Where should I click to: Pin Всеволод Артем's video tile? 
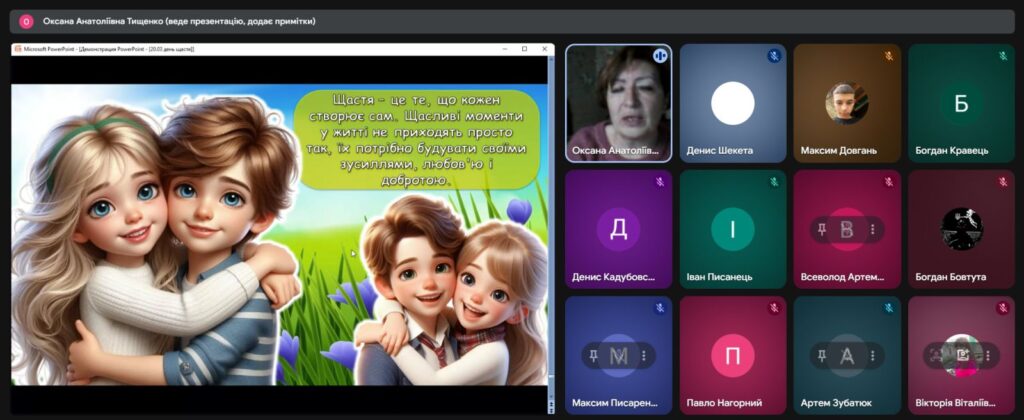(822, 229)
